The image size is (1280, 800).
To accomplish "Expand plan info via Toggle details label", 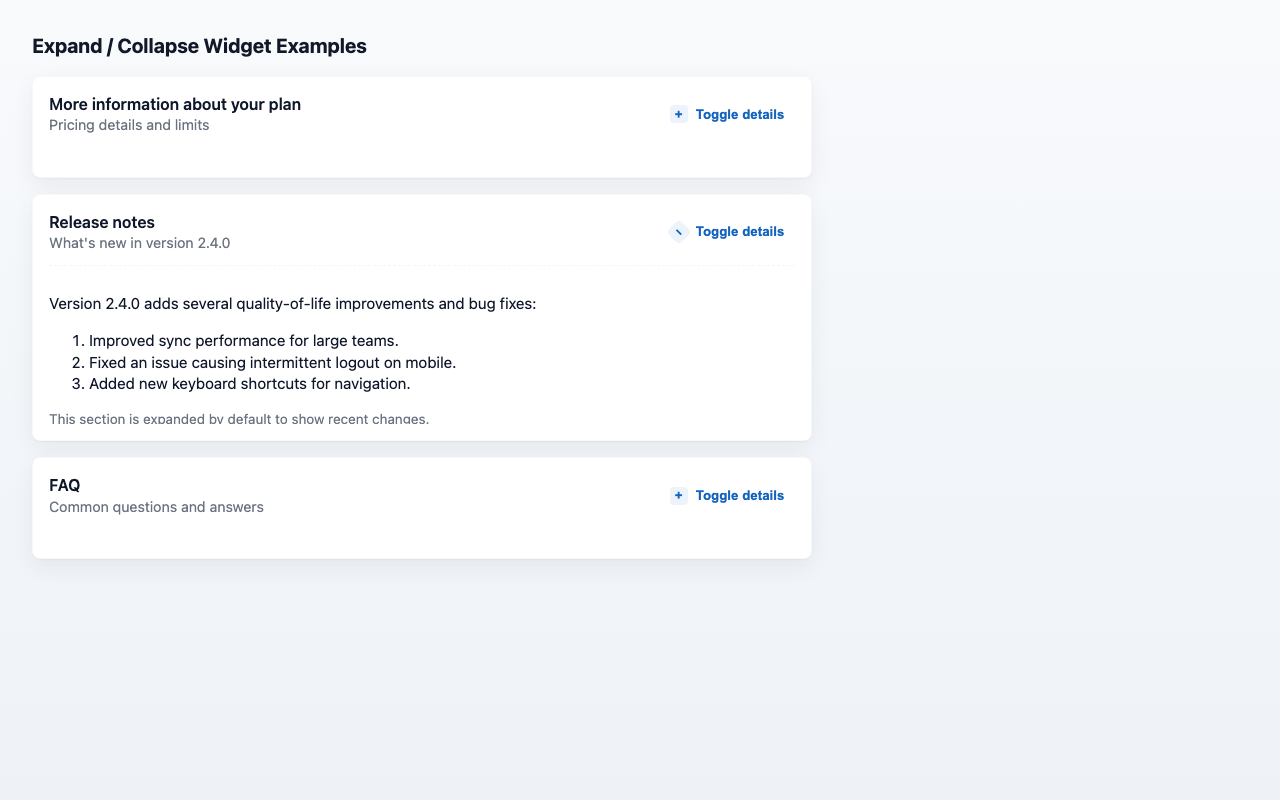I will pyautogui.click(x=739, y=114).
